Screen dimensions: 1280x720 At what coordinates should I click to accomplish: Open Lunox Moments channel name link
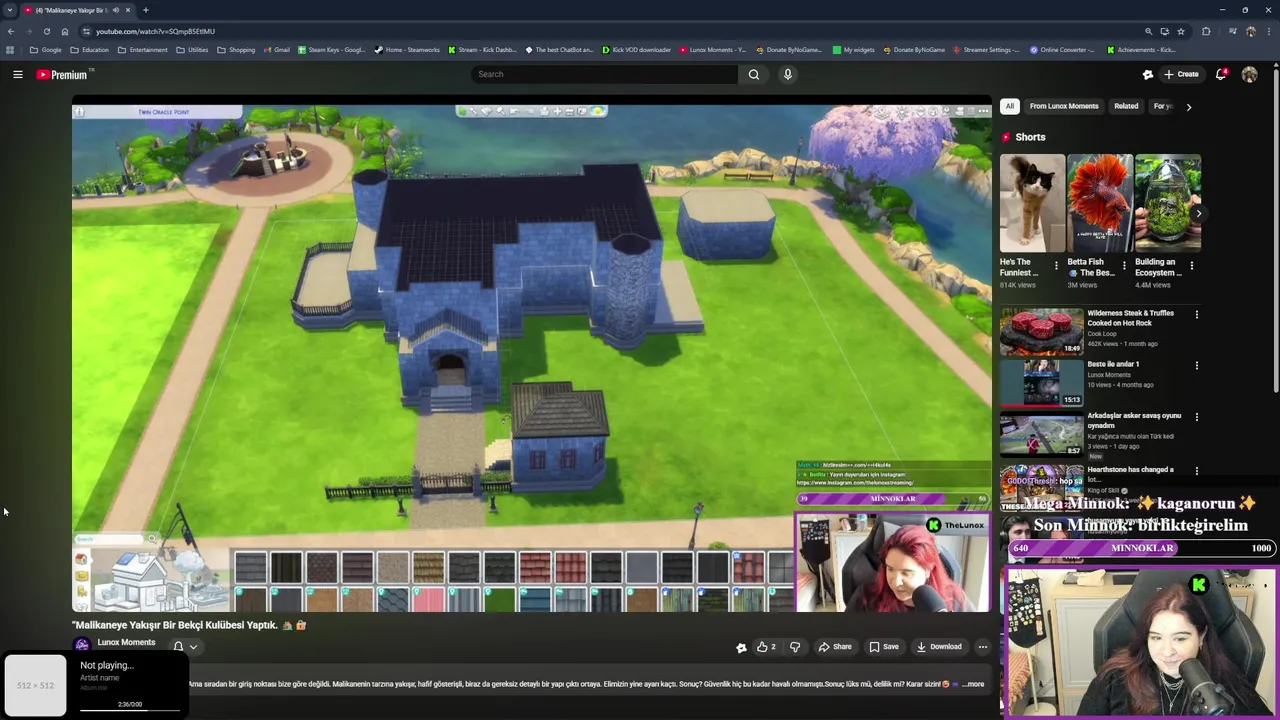pyautogui.click(x=126, y=643)
